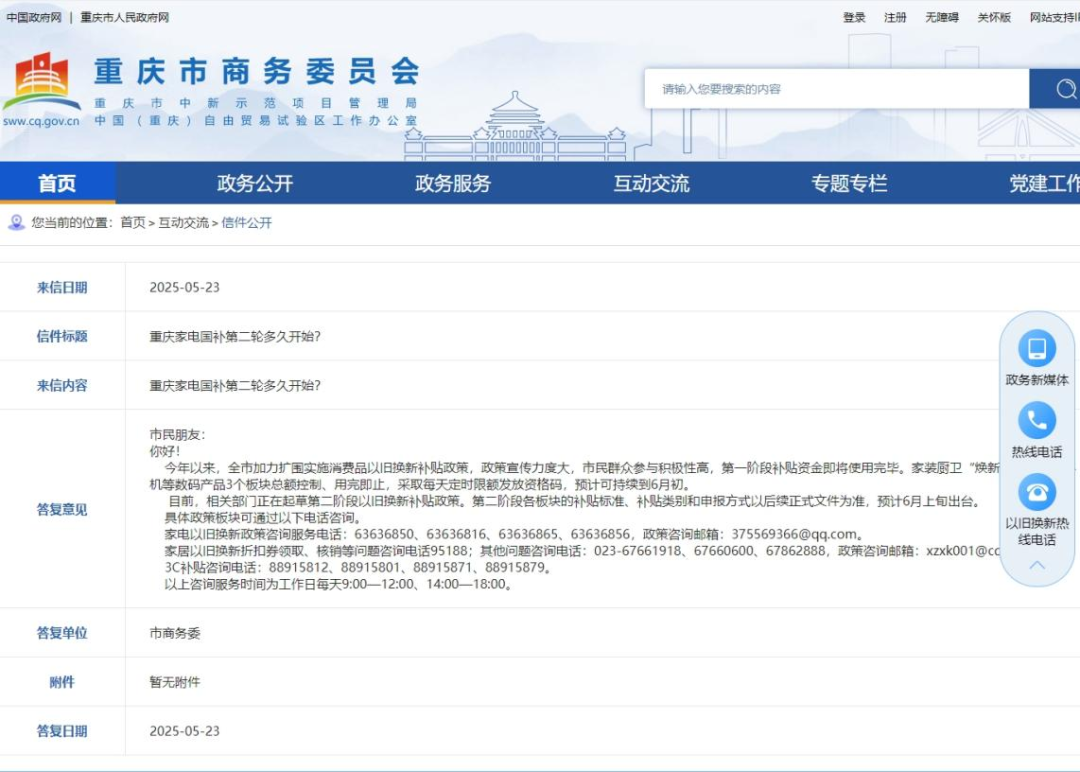Image resolution: width=1080 pixels, height=772 pixels.
Task: Open the 政务新媒体 mobile icon
Action: 1038,350
